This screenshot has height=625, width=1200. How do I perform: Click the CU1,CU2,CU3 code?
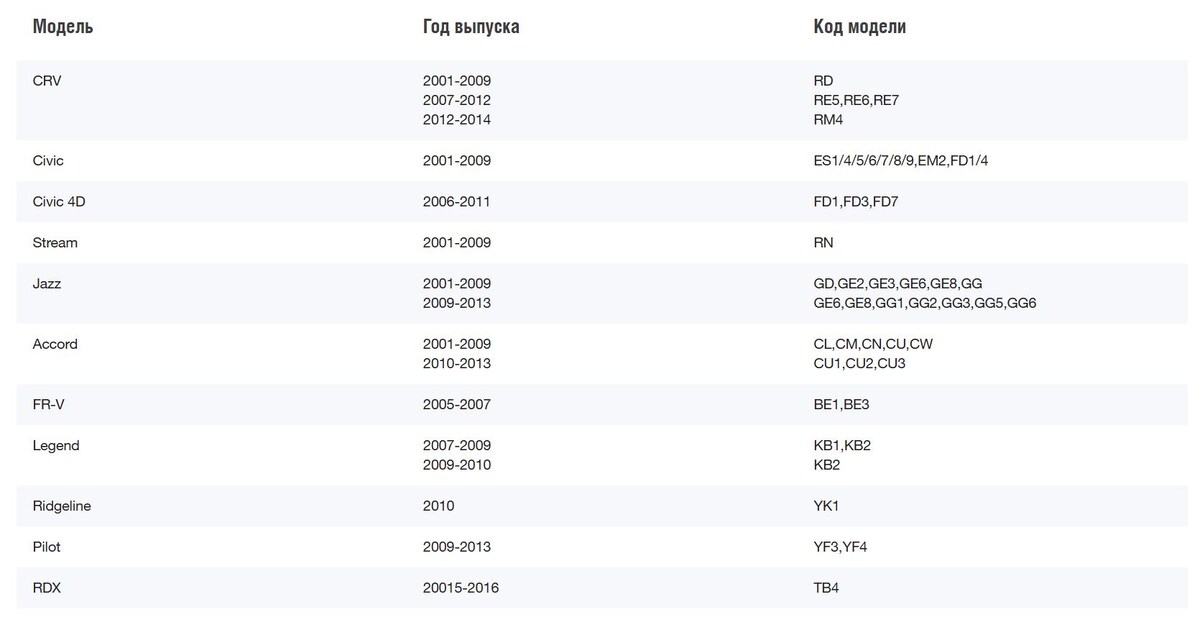(860, 363)
